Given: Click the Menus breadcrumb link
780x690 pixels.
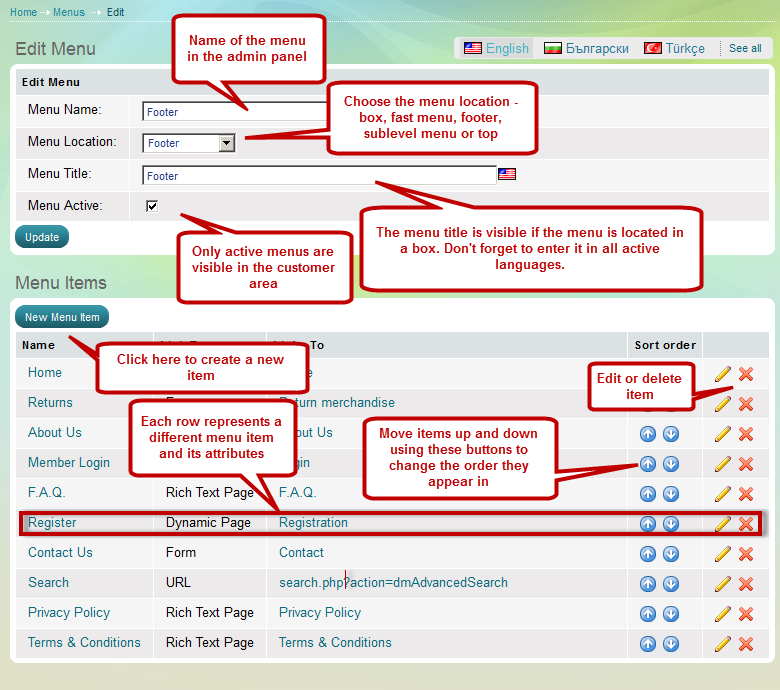Looking at the screenshot, I should (69, 12).
